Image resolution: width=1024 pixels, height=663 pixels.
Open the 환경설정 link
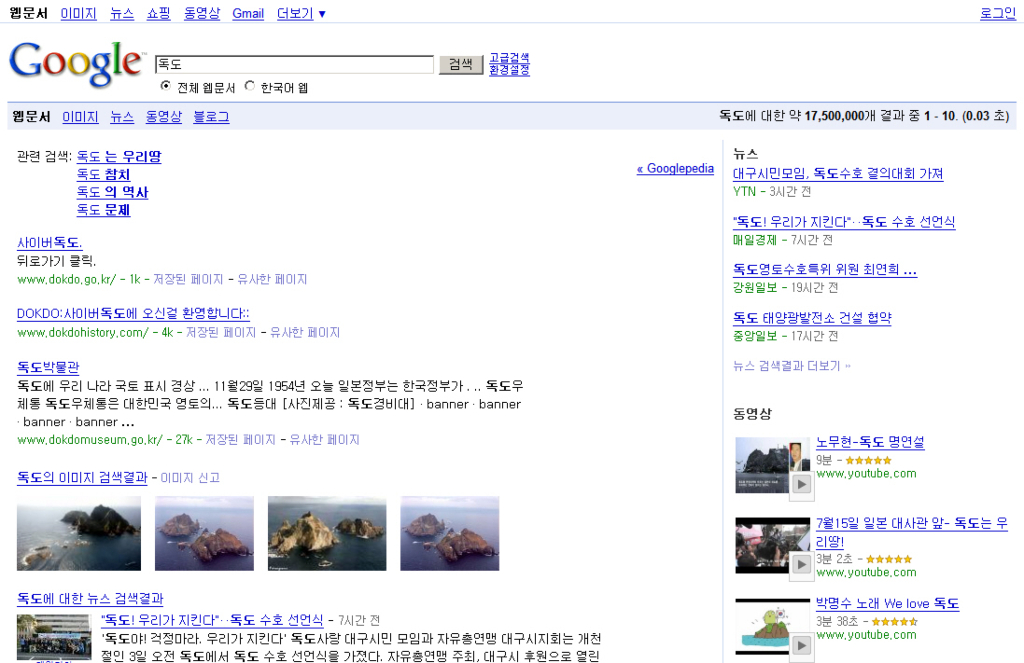[509, 69]
